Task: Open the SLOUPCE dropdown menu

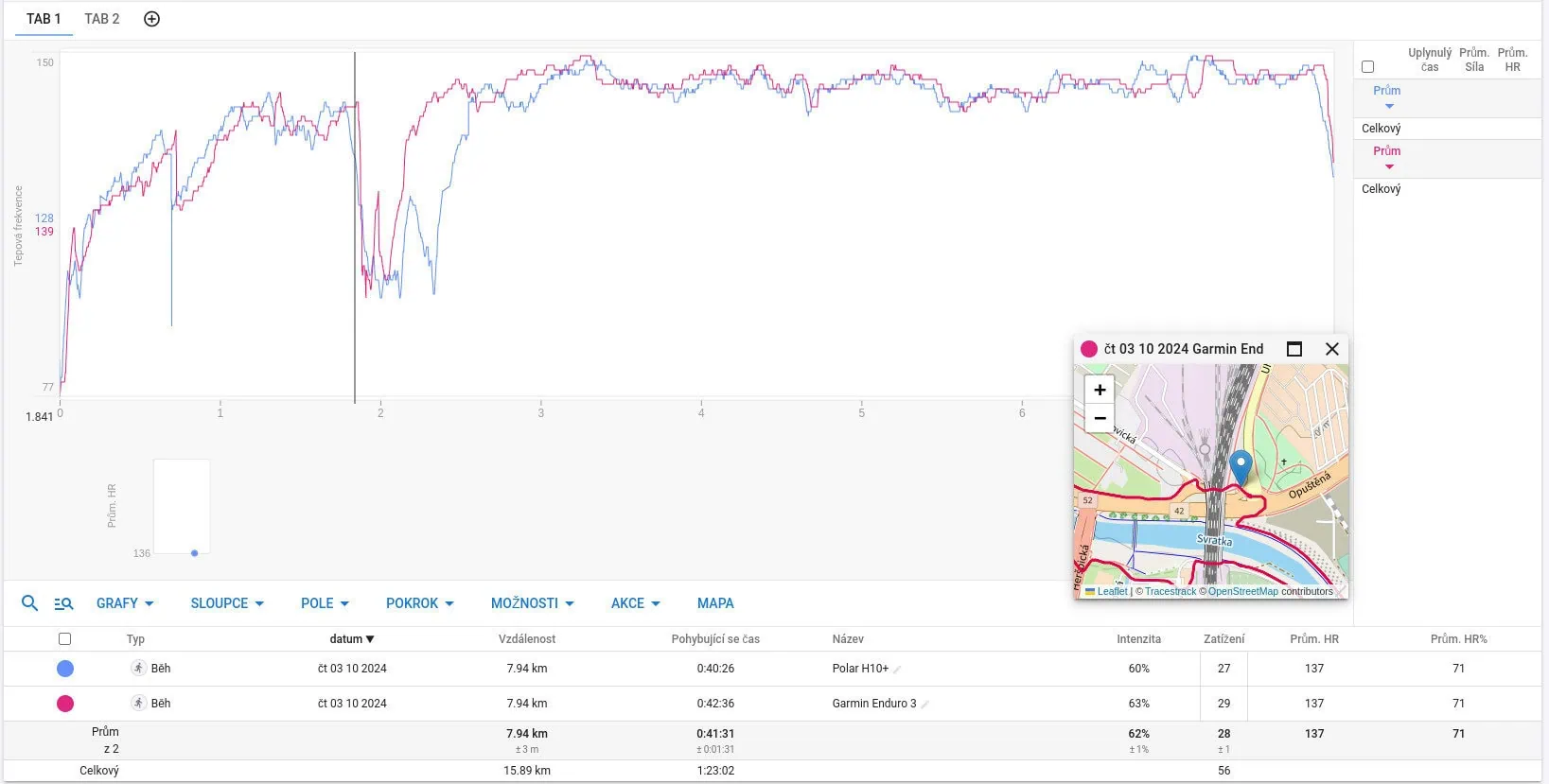Action: pos(227,603)
